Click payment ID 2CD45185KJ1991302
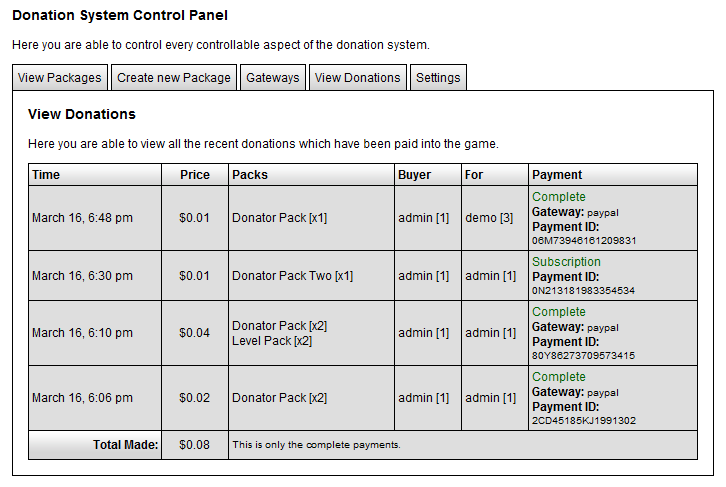 point(584,421)
